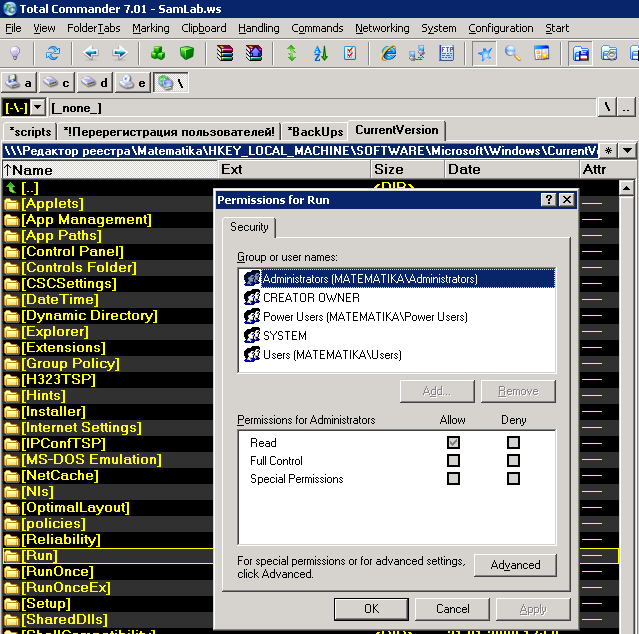Viewport: 639px width, 634px height.
Task: Tick Deny checkbox for Full Control
Action: (x=513, y=460)
